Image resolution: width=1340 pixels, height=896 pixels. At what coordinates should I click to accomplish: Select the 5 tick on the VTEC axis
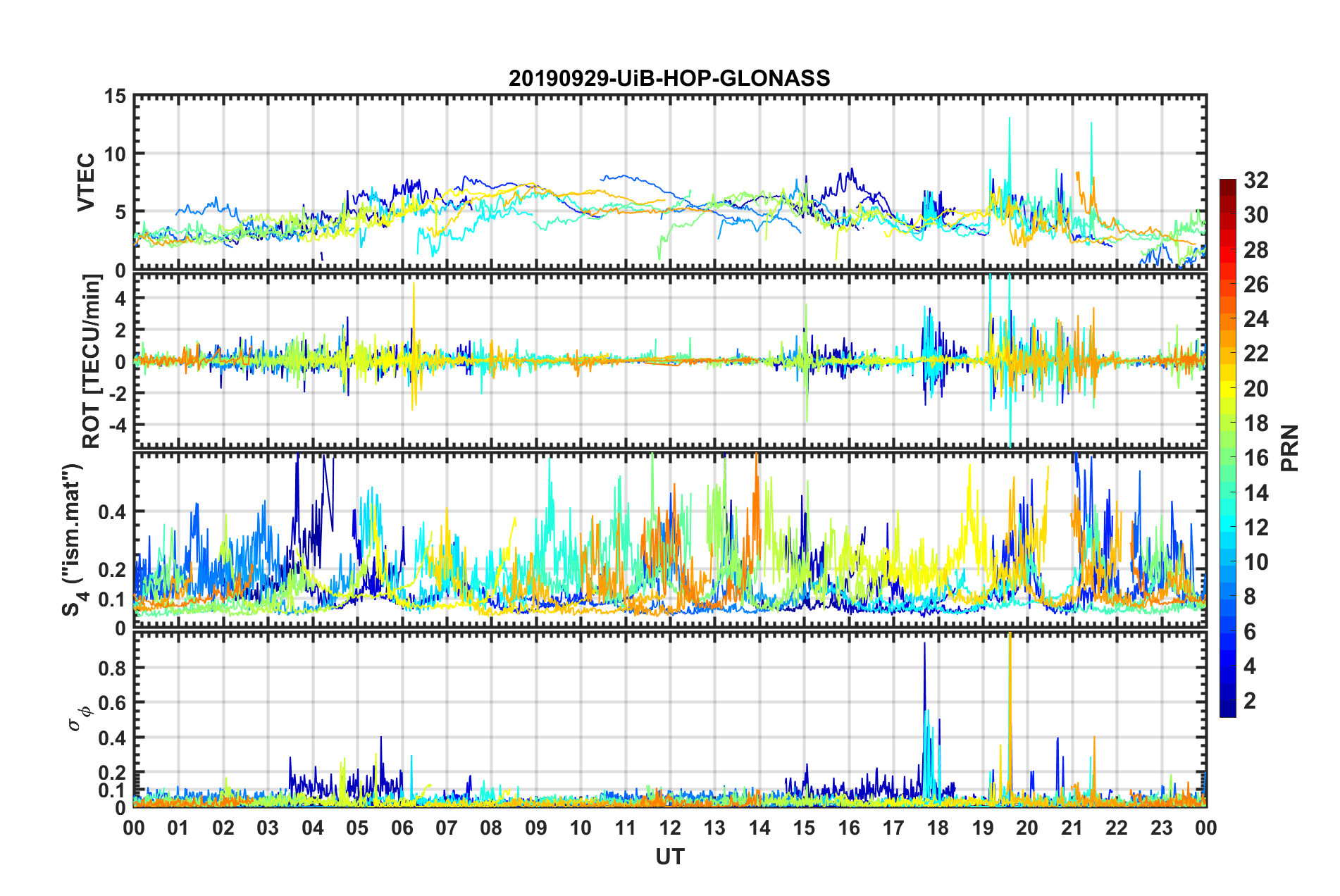click(x=121, y=212)
